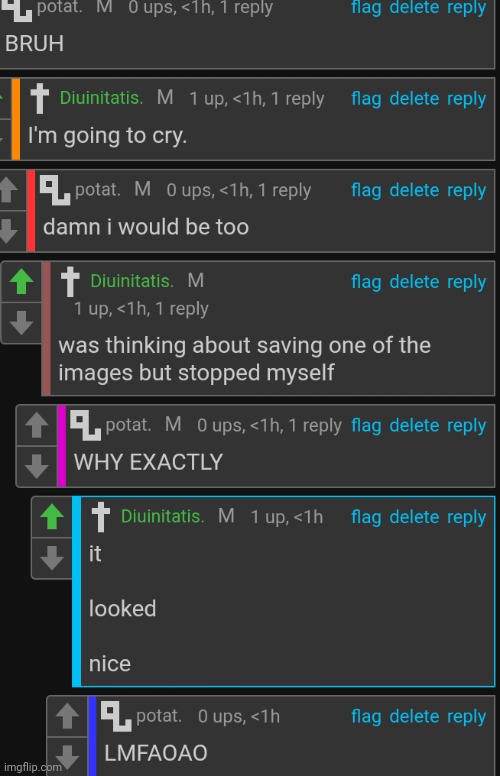This screenshot has width=500, height=776.
Task: Flag the "LMFAOAO" comment
Action: 366,716
